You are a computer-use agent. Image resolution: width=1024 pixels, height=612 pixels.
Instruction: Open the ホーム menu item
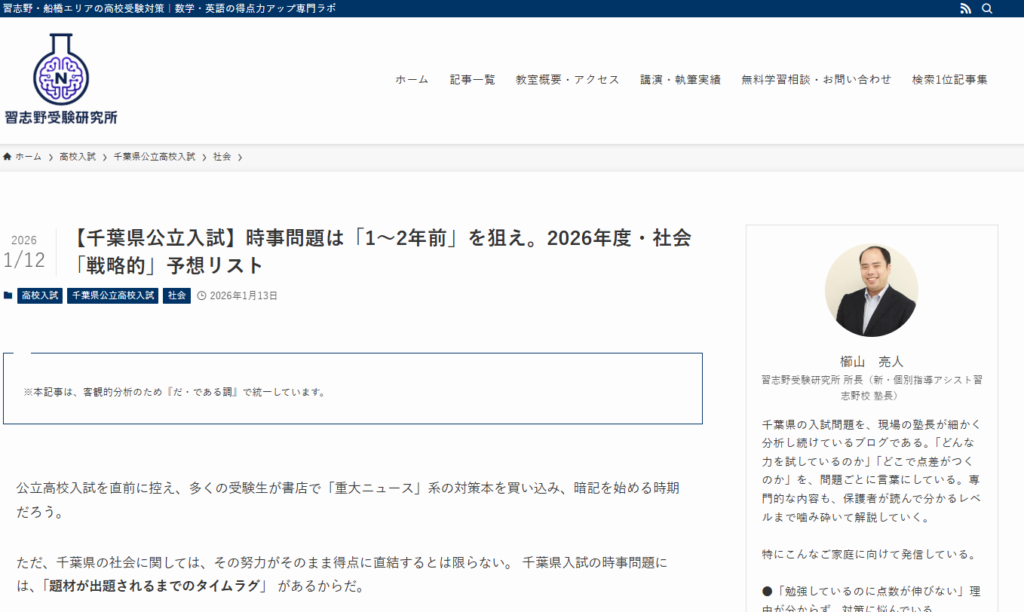(x=411, y=80)
